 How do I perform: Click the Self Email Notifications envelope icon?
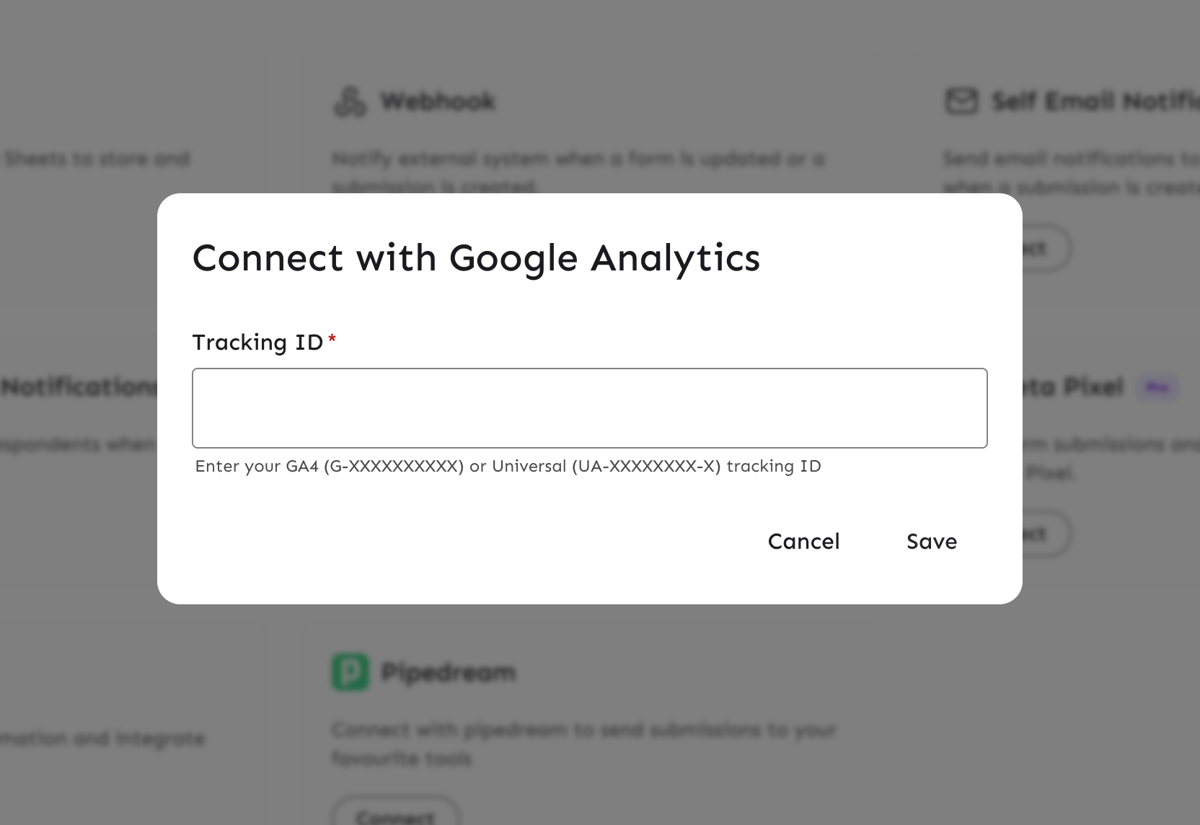961,101
